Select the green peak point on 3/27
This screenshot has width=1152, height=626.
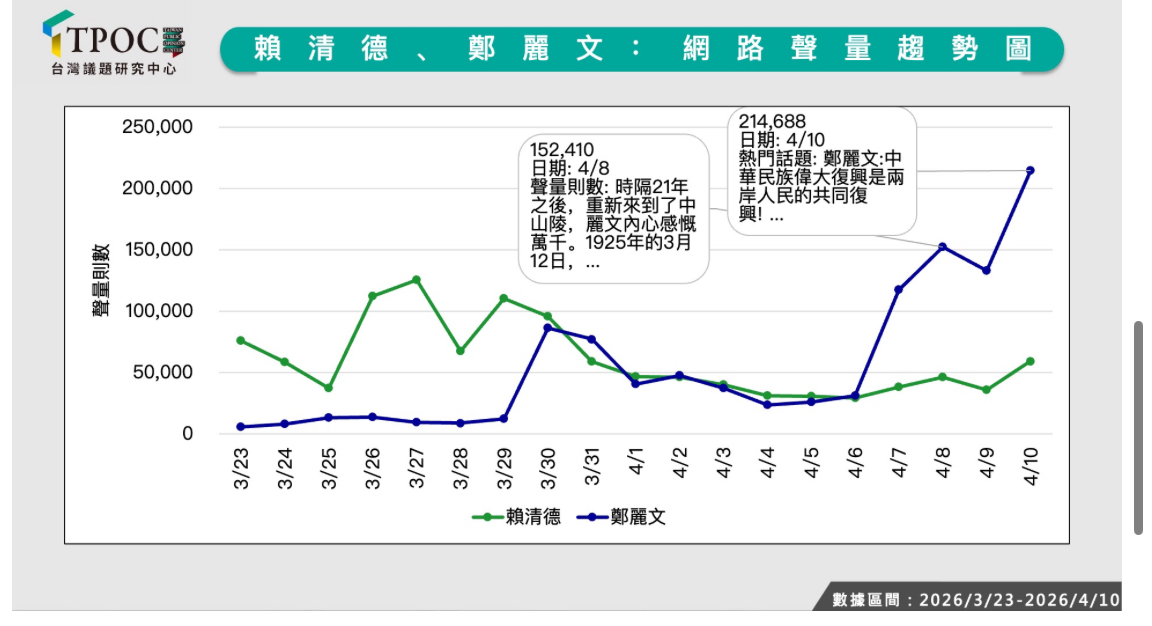(x=415, y=280)
